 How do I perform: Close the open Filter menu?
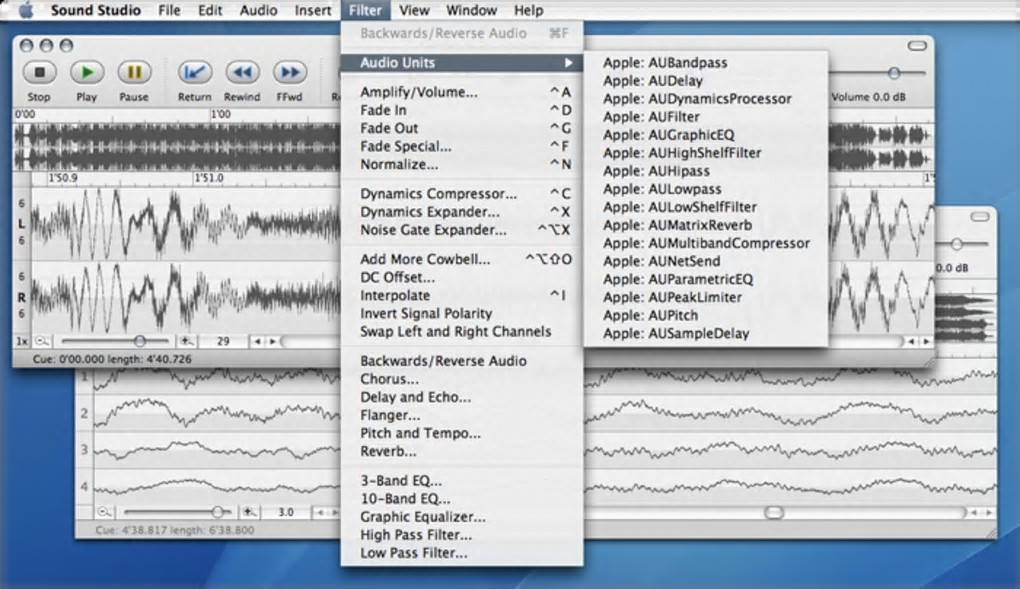(365, 10)
